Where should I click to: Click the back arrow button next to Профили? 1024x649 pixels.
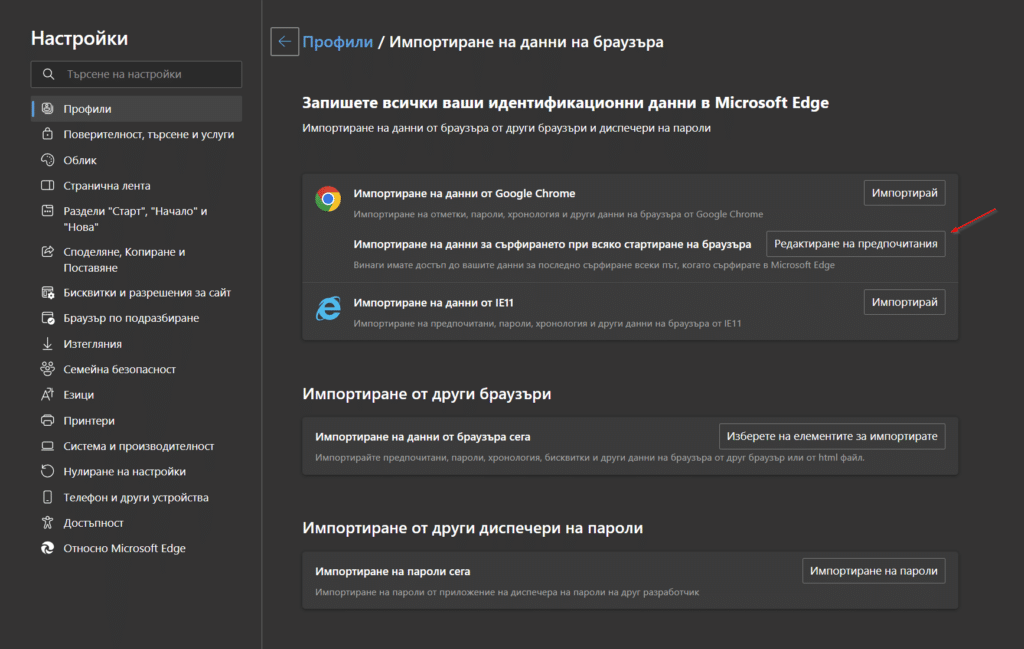tap(285, 42)
